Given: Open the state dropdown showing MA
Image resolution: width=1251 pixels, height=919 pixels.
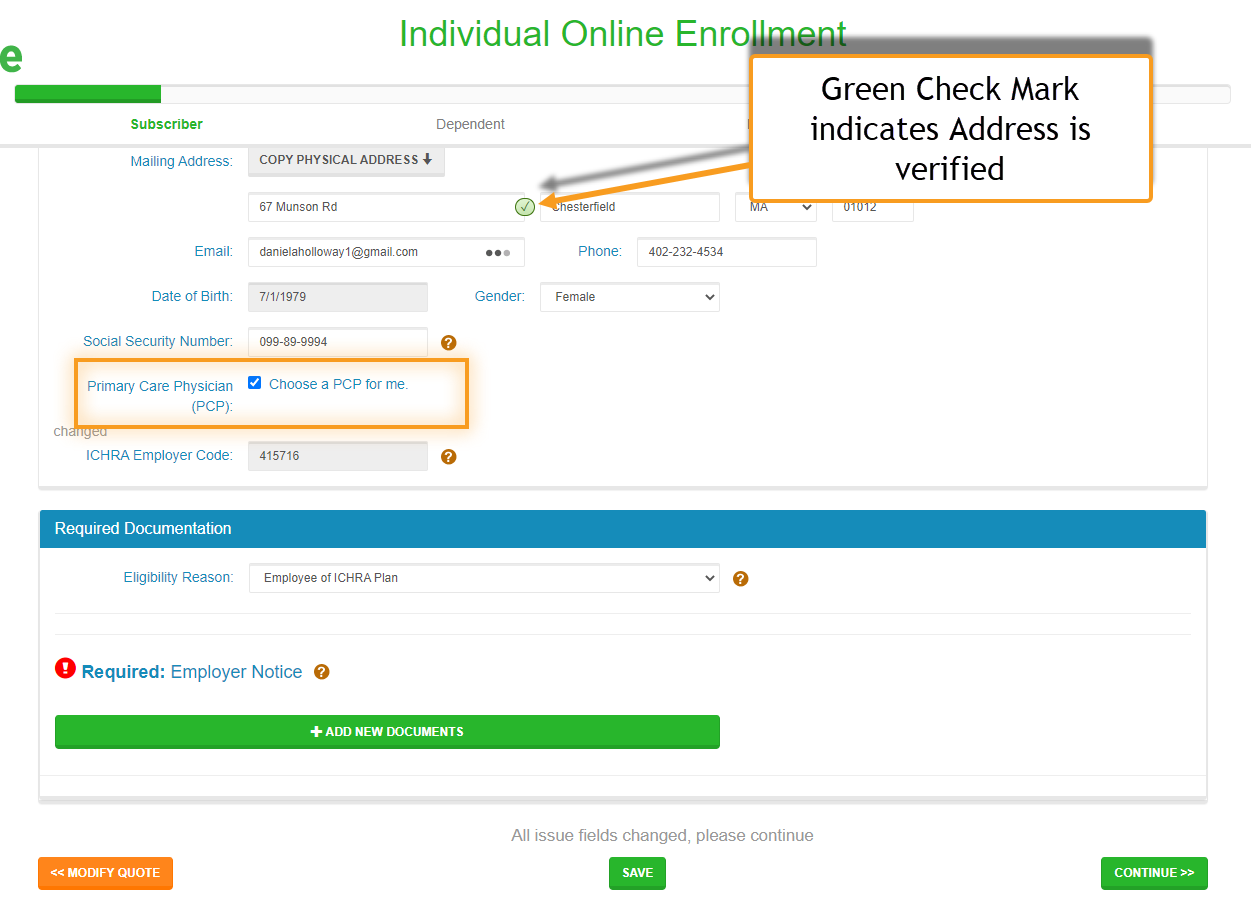Looking at the screenshot, I should coord(775,207).
